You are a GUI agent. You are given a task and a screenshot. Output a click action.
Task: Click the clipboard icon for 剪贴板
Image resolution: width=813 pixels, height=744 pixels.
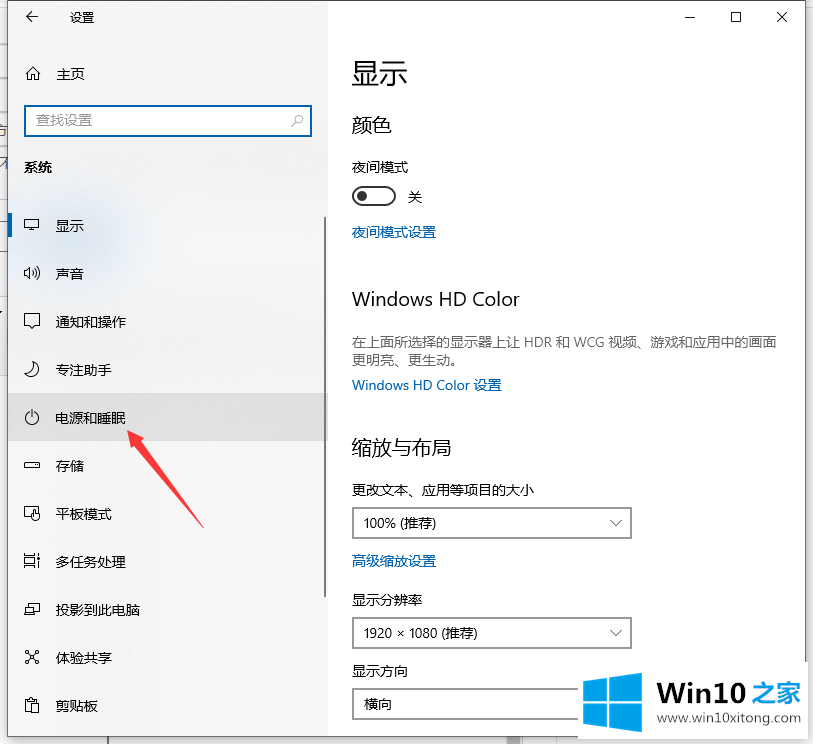pos(32,705)
